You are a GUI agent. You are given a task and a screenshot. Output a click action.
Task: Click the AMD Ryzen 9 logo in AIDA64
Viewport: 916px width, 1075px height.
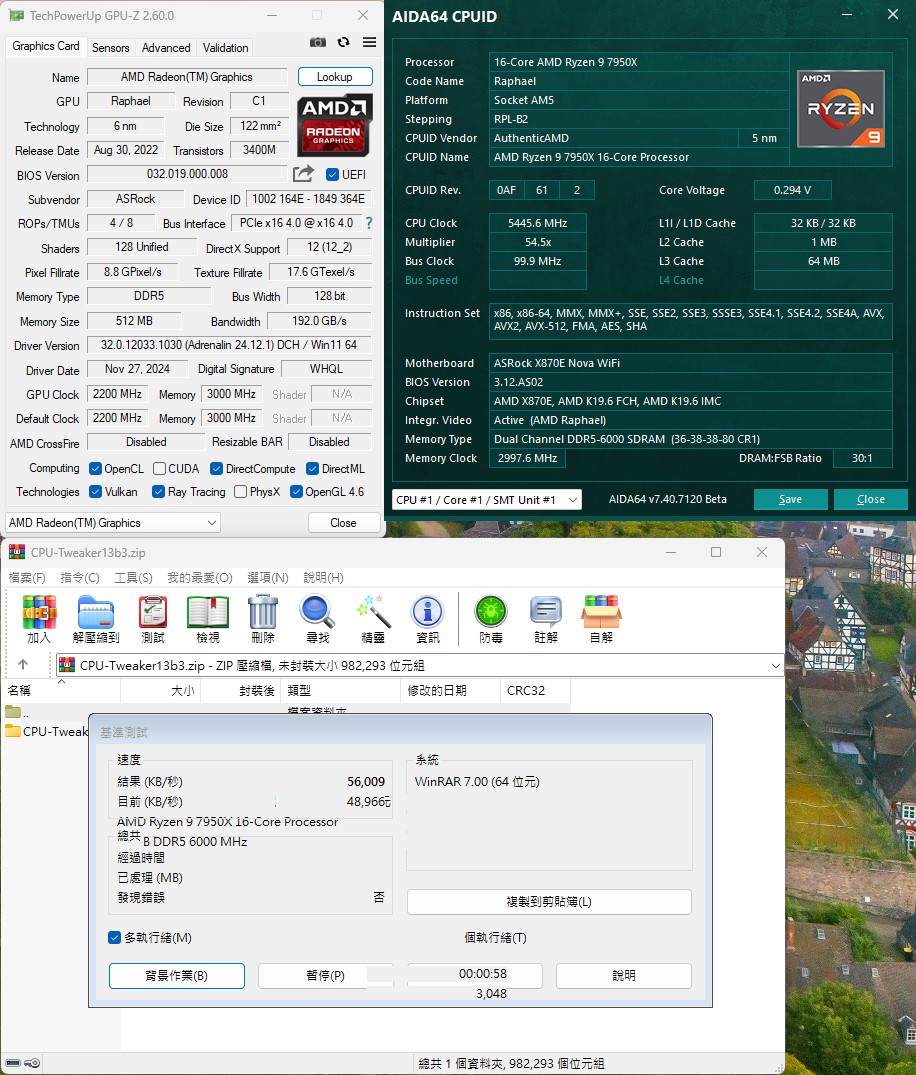(841, 108)
